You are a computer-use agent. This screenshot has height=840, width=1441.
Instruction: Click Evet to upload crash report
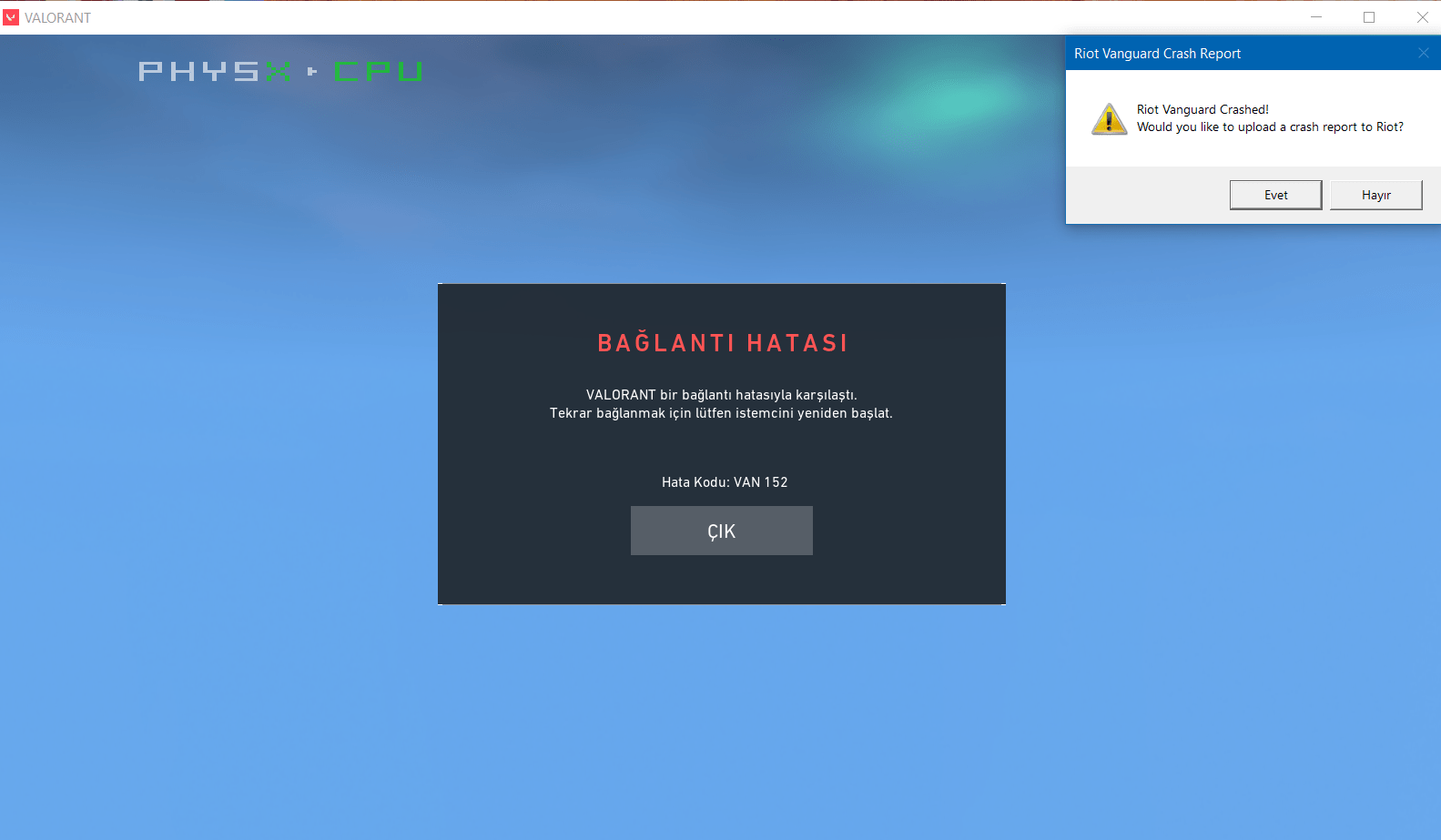[x=1275, y=195]
